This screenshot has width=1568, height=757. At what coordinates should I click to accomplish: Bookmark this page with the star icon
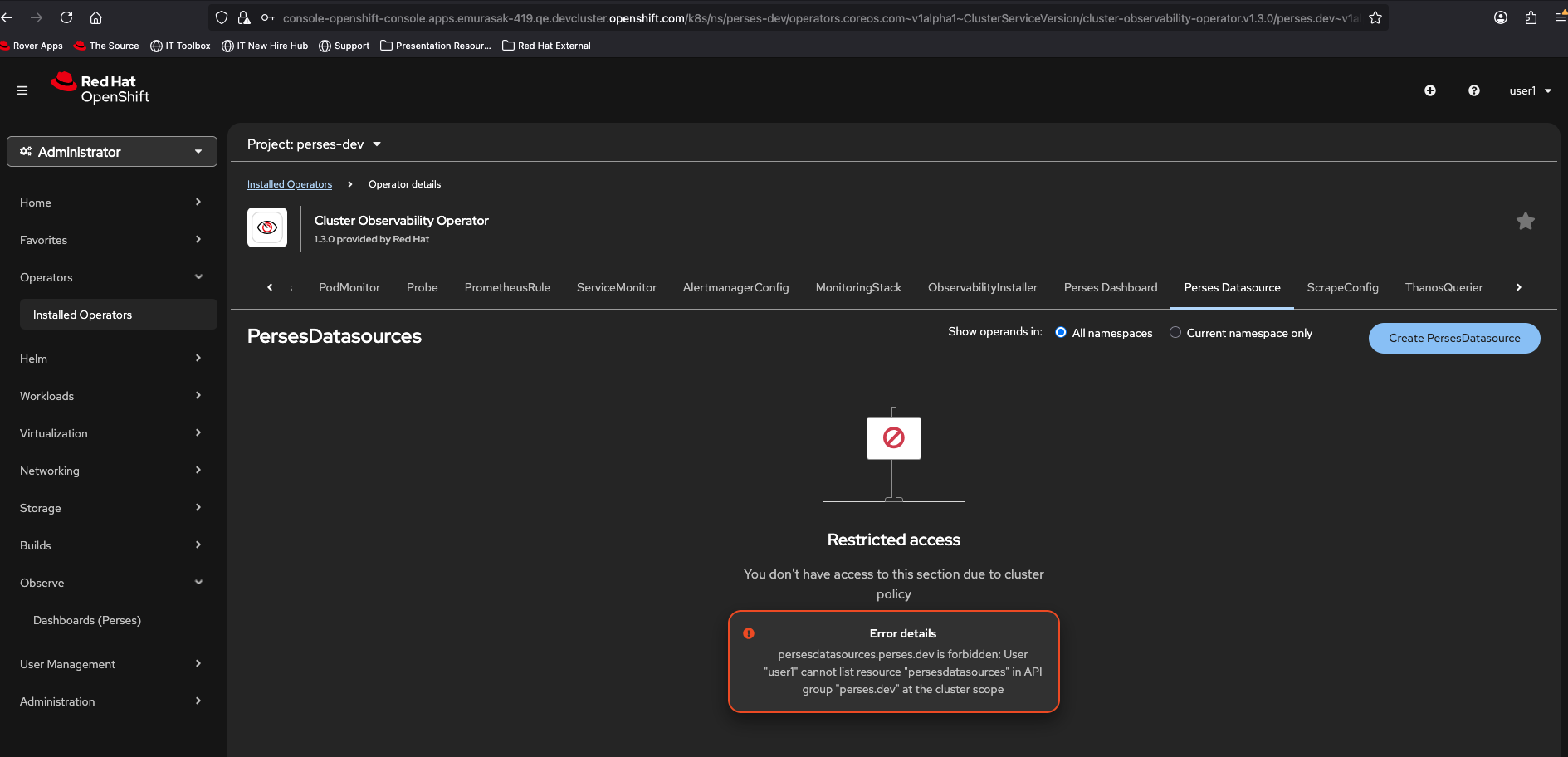tap(1375, 17)
